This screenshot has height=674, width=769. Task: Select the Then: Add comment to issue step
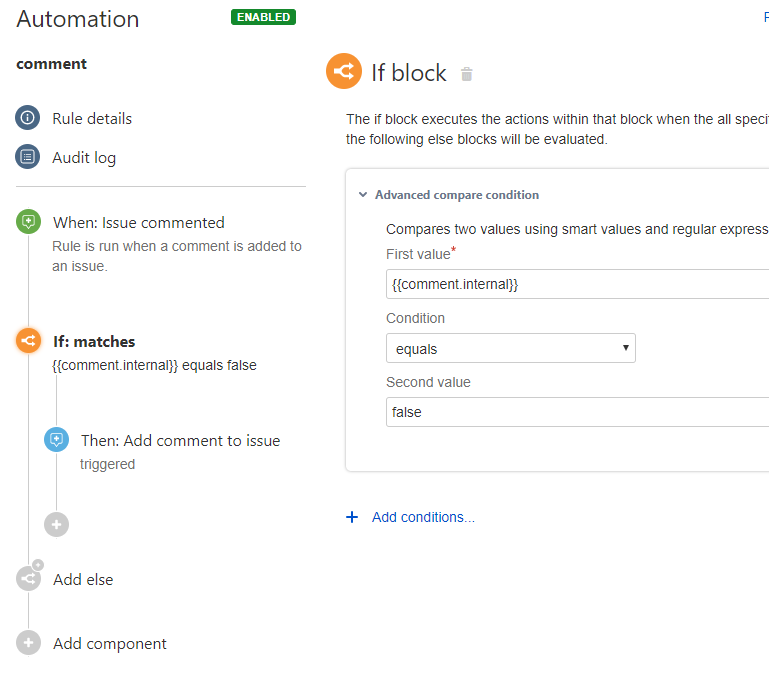[x=180, y=440]
